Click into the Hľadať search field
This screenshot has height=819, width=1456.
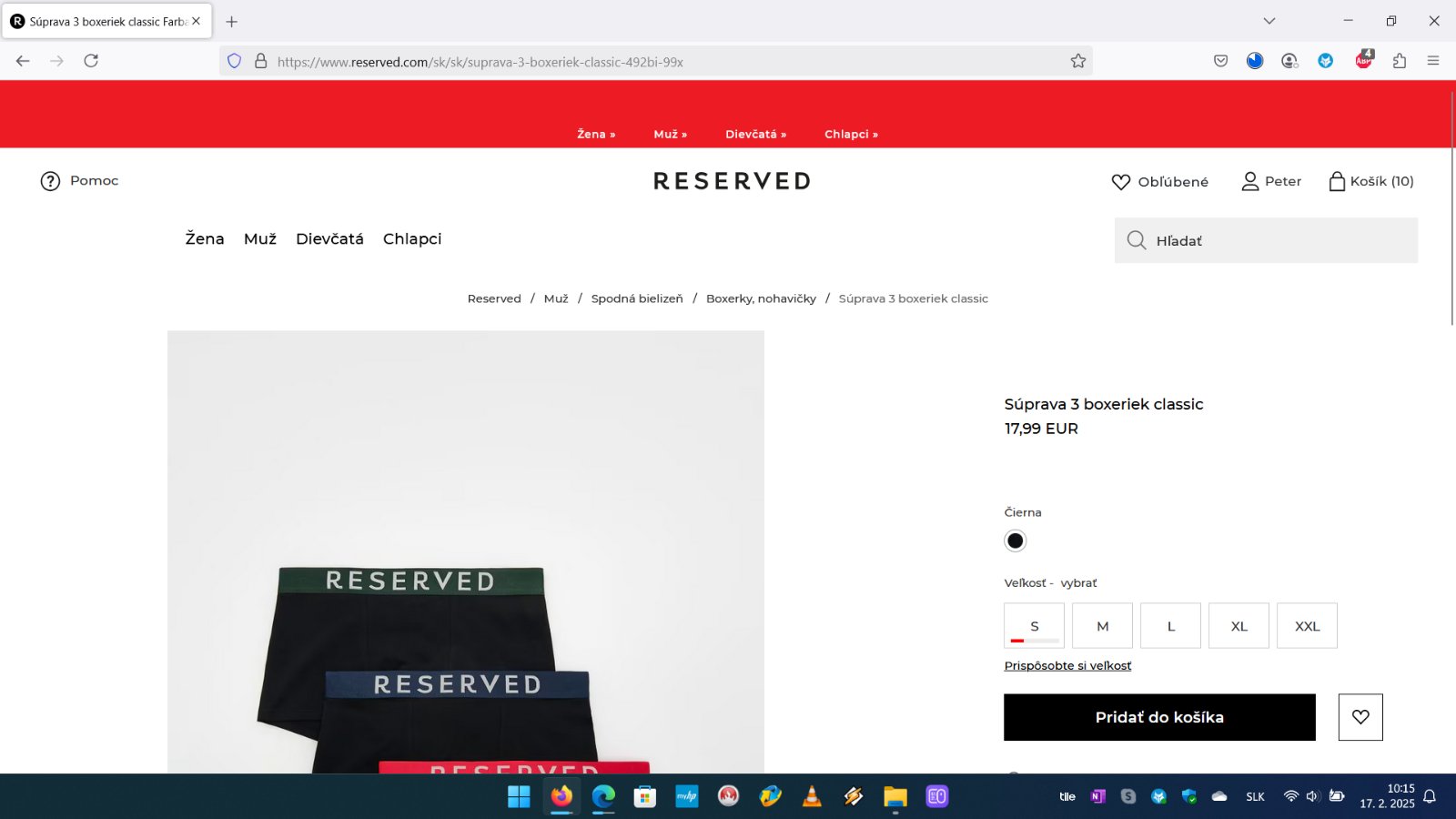tap(1274, 240)
